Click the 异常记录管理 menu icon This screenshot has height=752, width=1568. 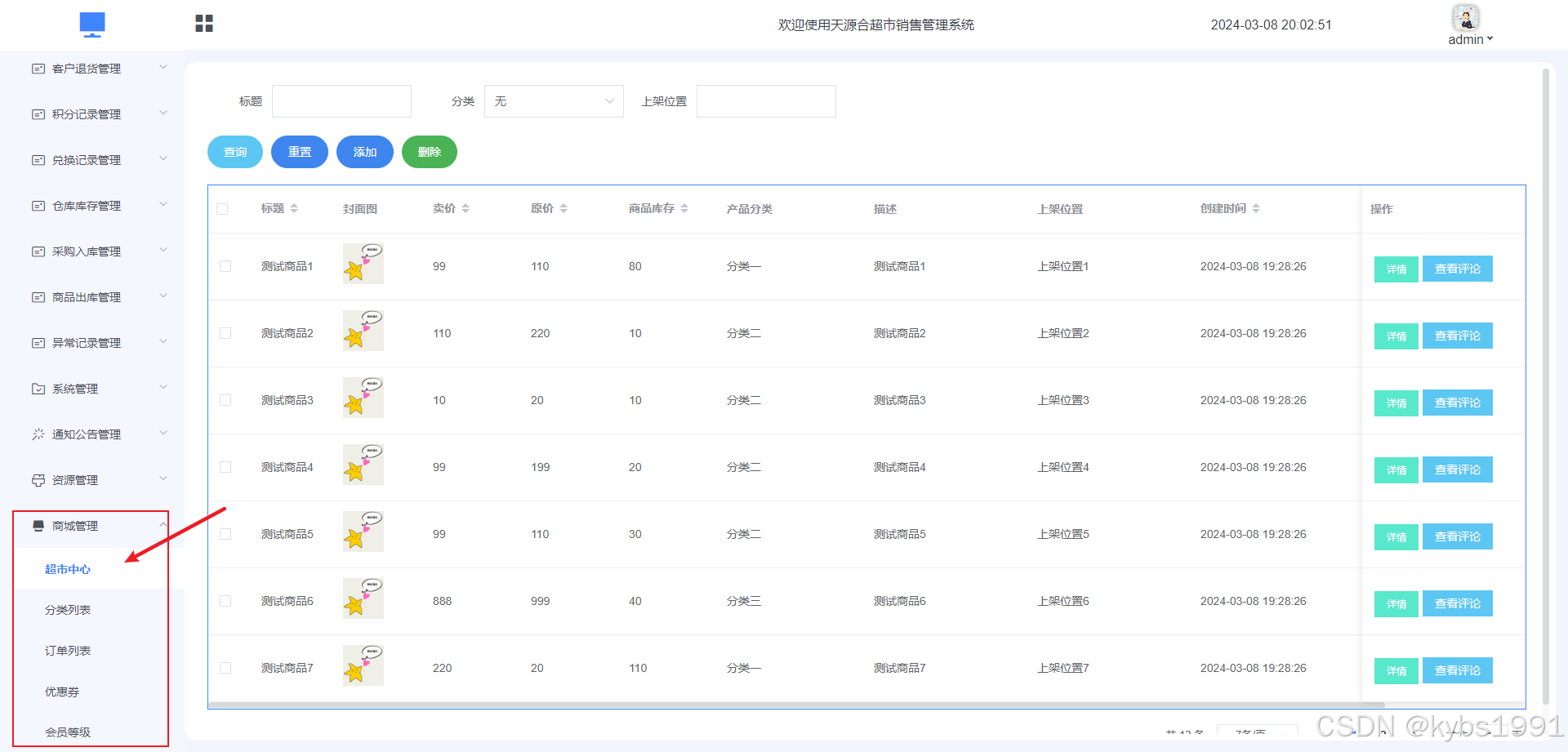(38, 343)
